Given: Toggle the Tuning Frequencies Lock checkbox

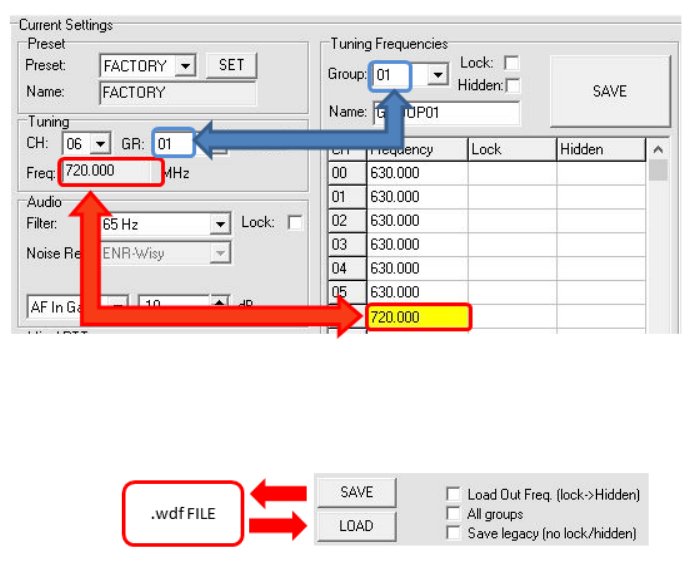Looking at the screenshot, I should (x=512, y=62).
